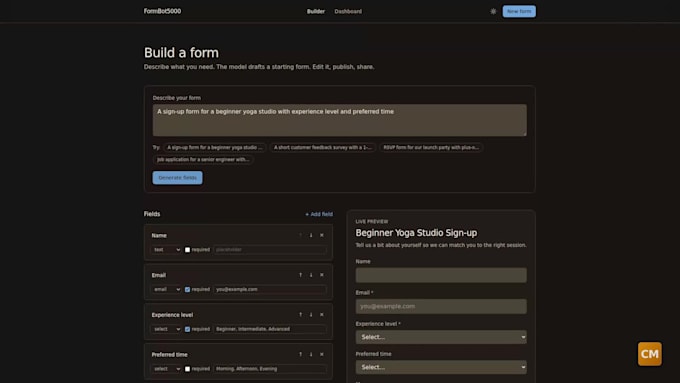
Task: Switch to the Builder tab
Action: (x=316, y=11)
